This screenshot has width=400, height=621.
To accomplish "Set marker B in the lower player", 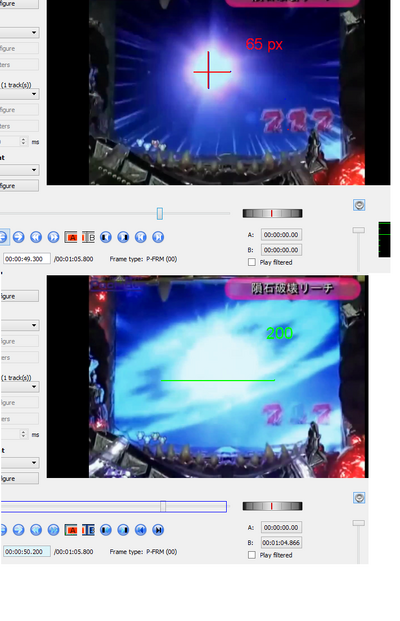I will (88, 530).
